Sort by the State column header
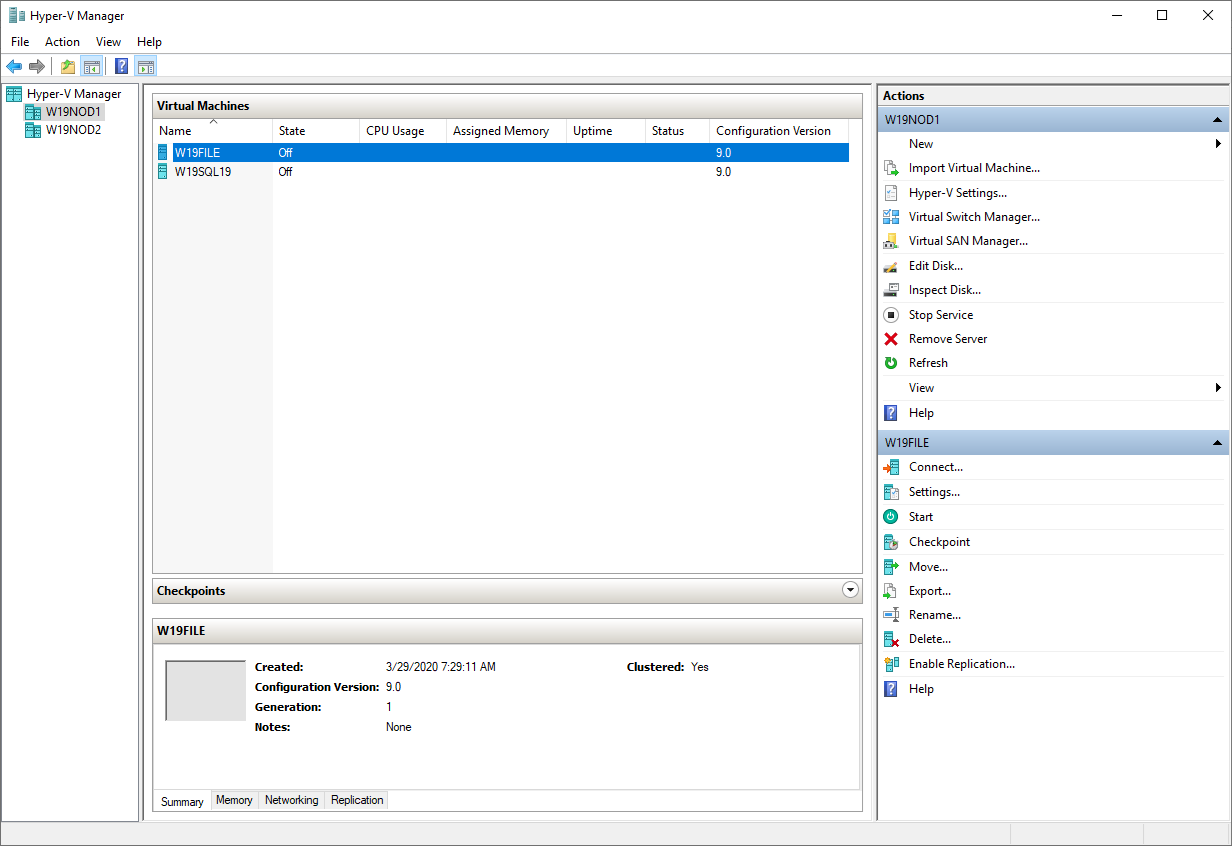 (316, 131)
